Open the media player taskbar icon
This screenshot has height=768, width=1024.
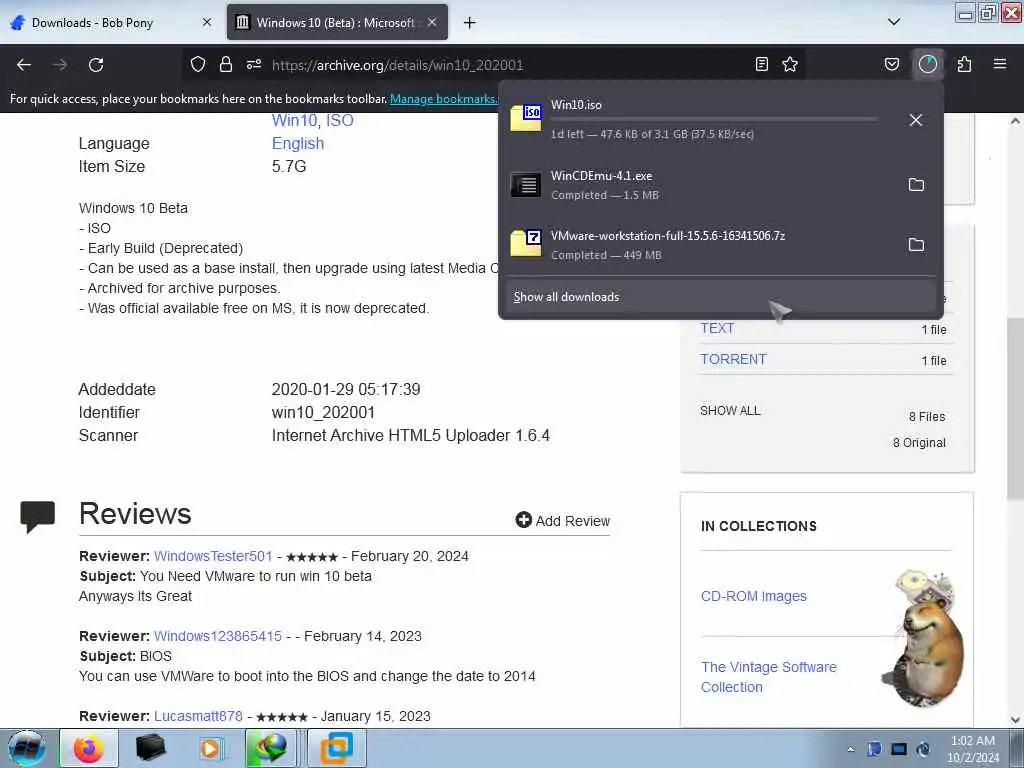(x=210, y=748)
